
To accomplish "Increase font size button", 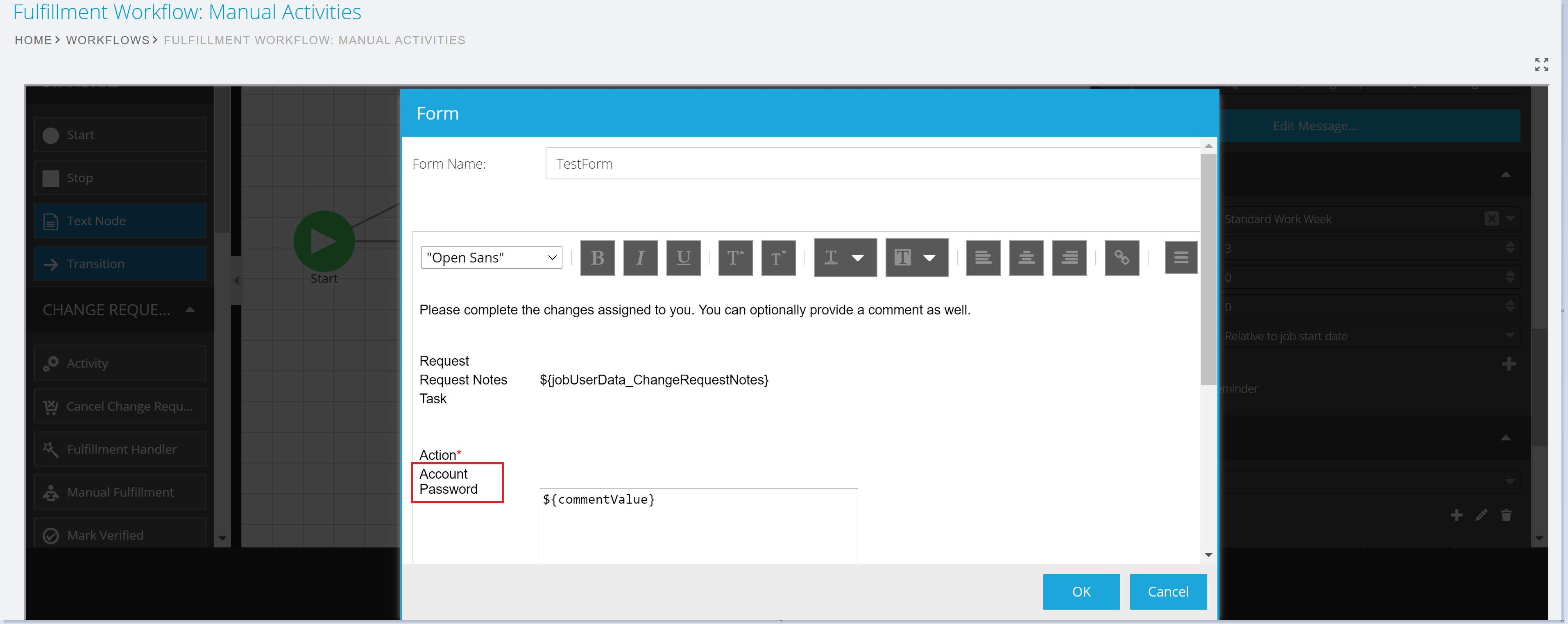I will pyautogui.click(x=735, y=258).
